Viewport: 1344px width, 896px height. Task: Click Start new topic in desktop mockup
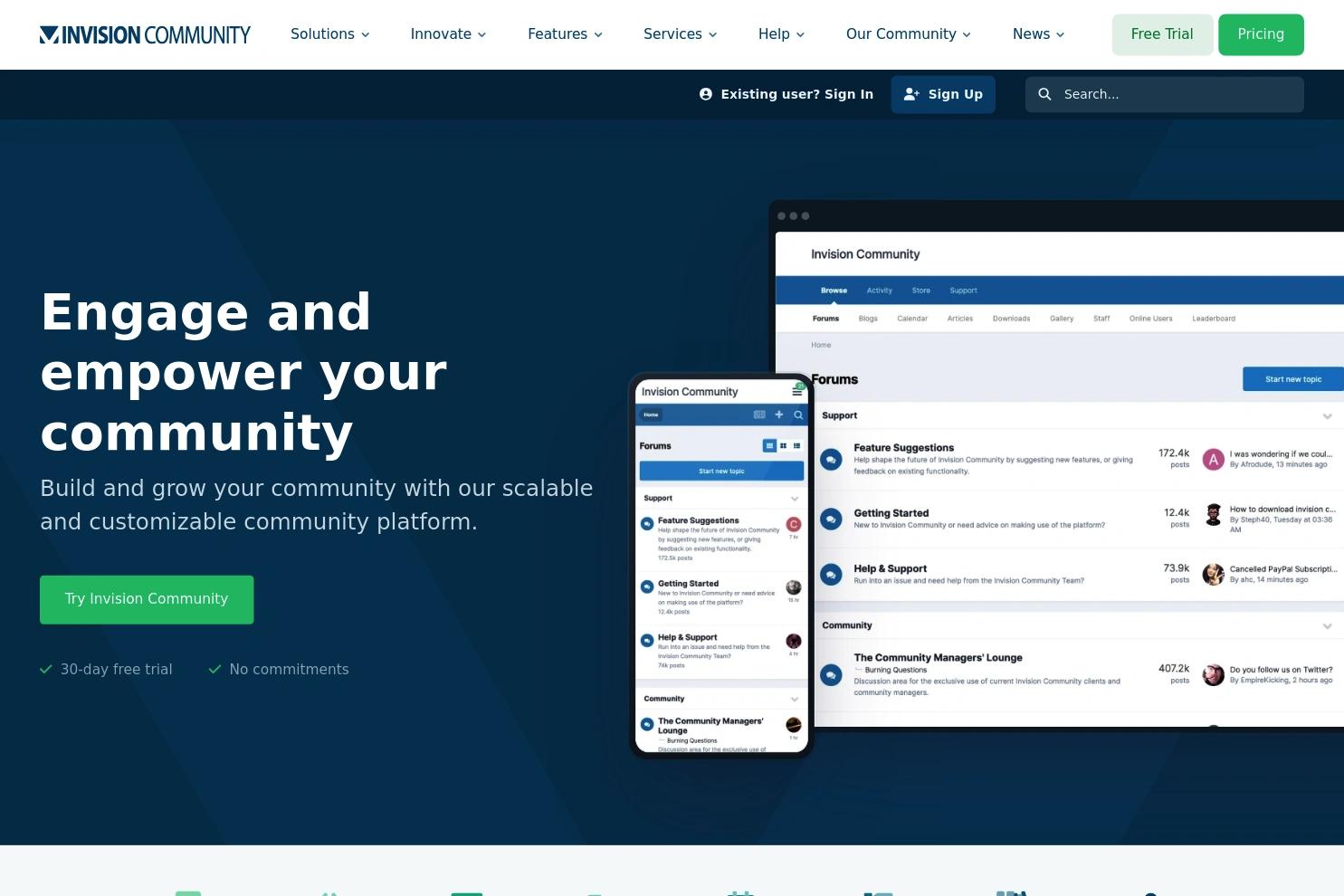[1293, 379]
